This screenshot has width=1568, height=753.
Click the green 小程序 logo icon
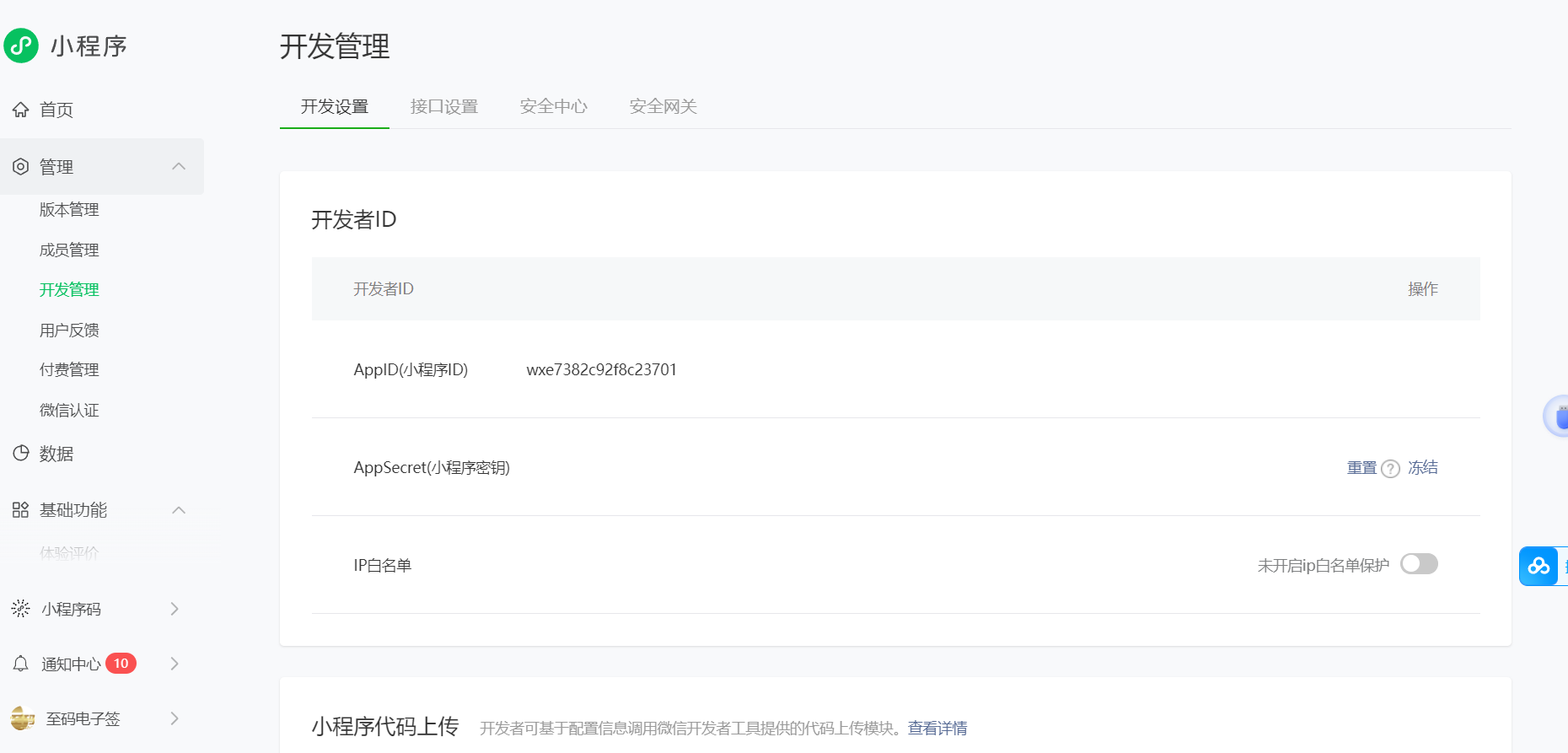(21, 46)
